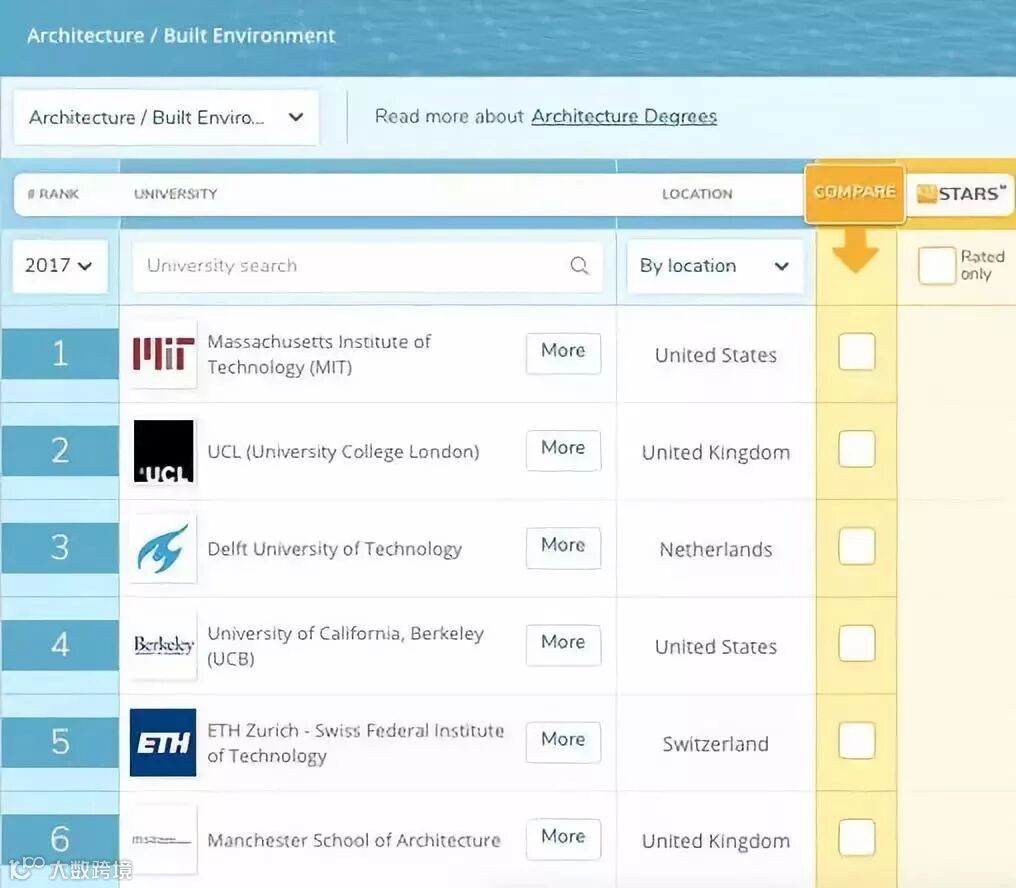The height and width of the screenshot is (888, 1016).
Task: Tick compare checkbox for ETH Zurich
Action: tap(857, 740)
